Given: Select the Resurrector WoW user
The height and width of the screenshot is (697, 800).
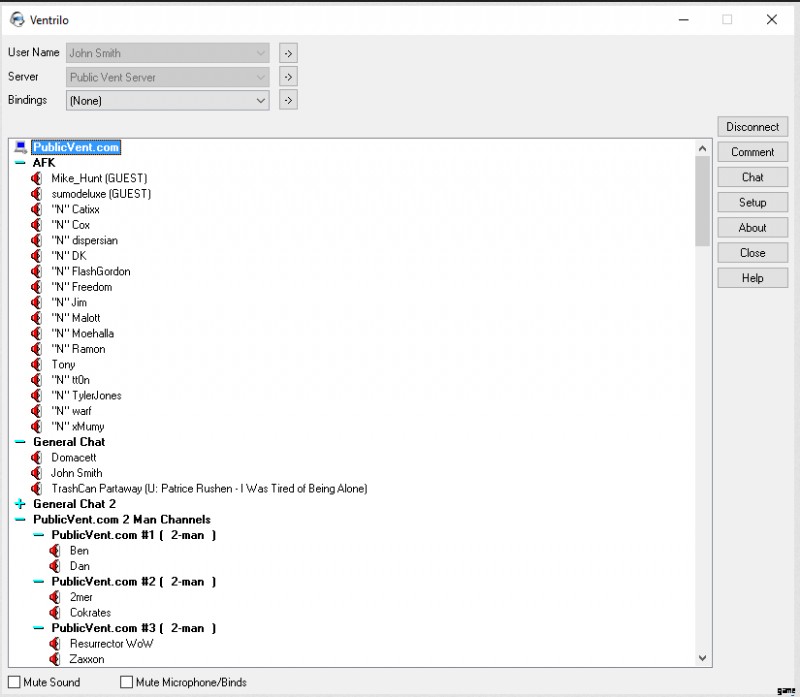Looking at the screenshot, I should (x=111, y=643).
